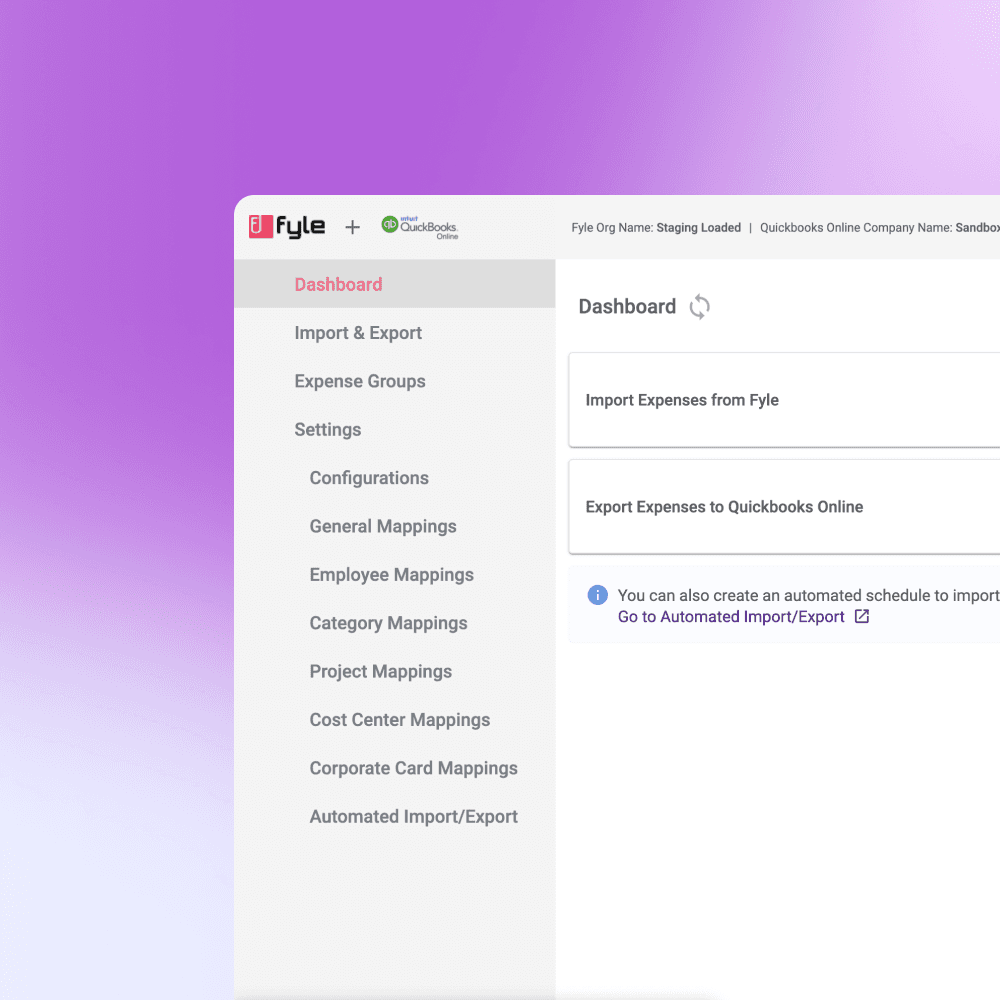Select Settings in the sidebar
The height and width of the screenshot is (1000, 1000).
[x=328, y=430]
